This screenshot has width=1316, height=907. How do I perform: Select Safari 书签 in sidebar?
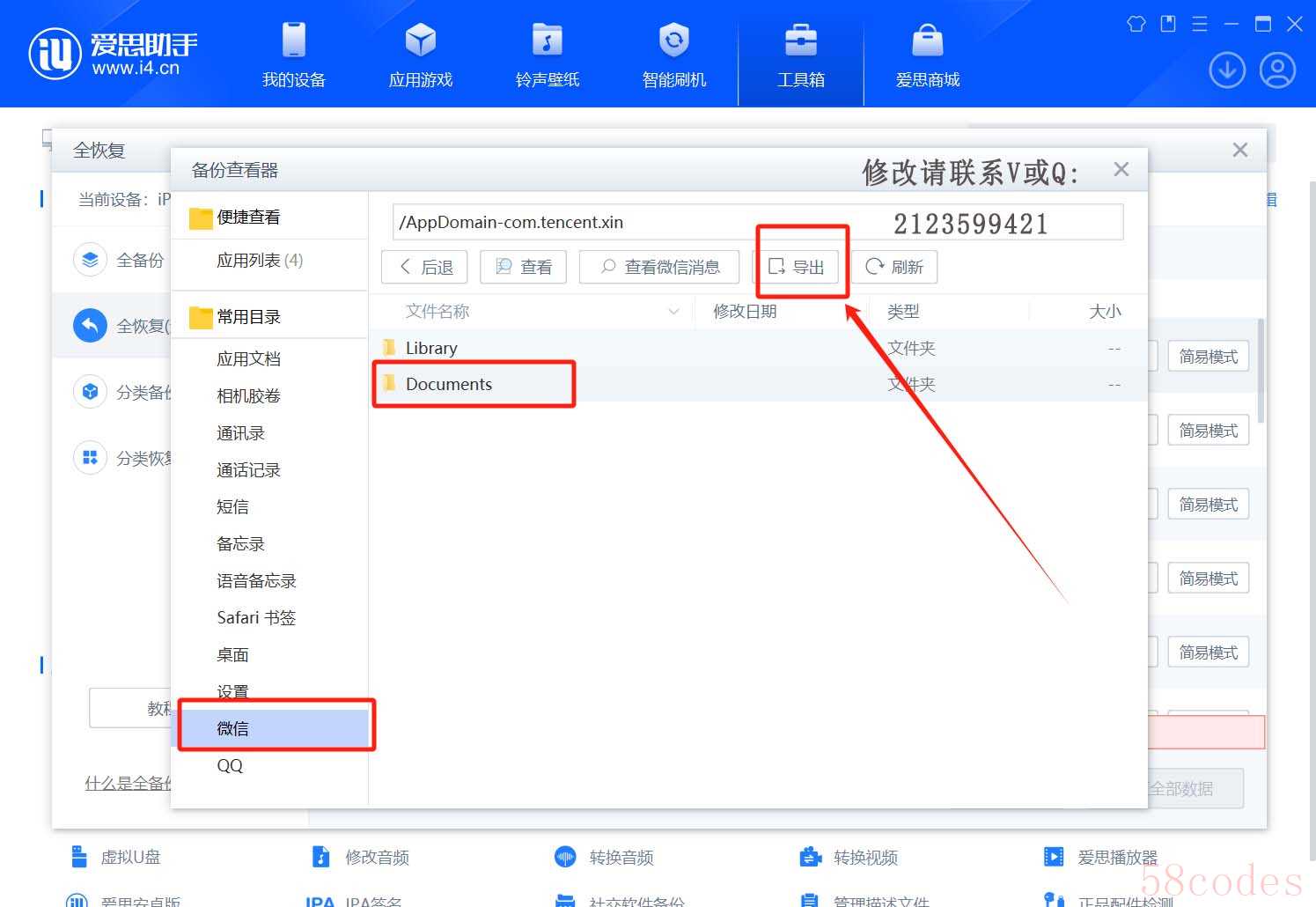point(256,618)
